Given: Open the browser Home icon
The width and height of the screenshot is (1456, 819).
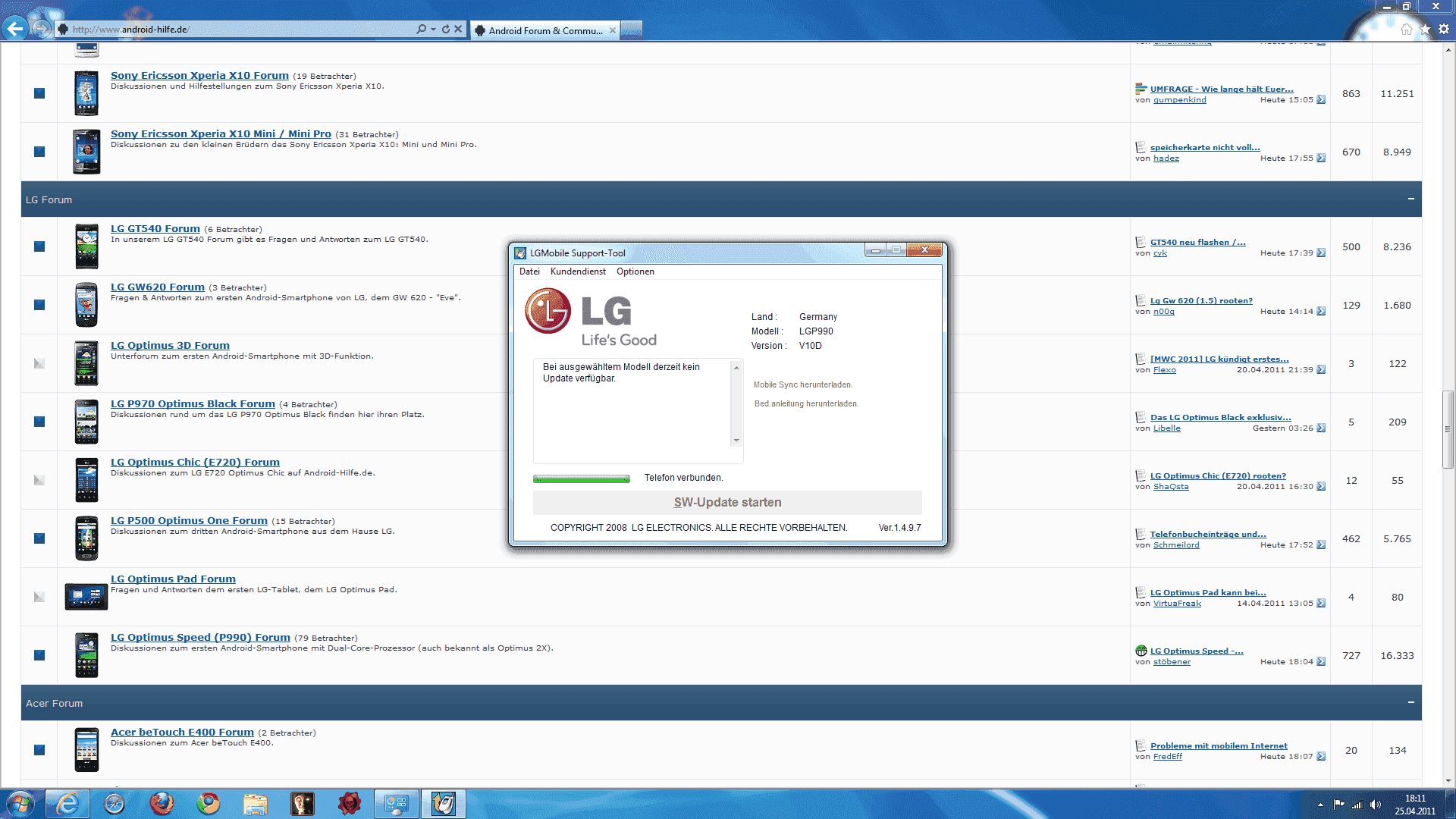Looking at the screenshot, I should coord(1407,29).
